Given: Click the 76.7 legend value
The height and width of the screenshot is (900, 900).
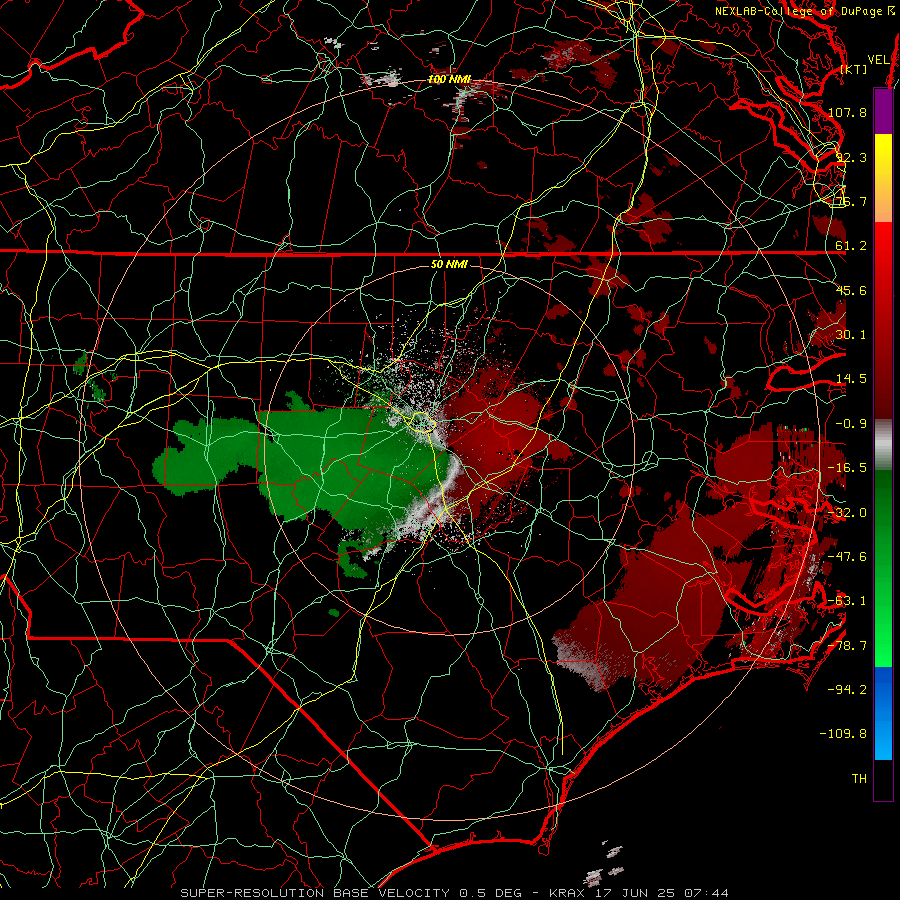Looking at the screenshot, I should (851, 201).
